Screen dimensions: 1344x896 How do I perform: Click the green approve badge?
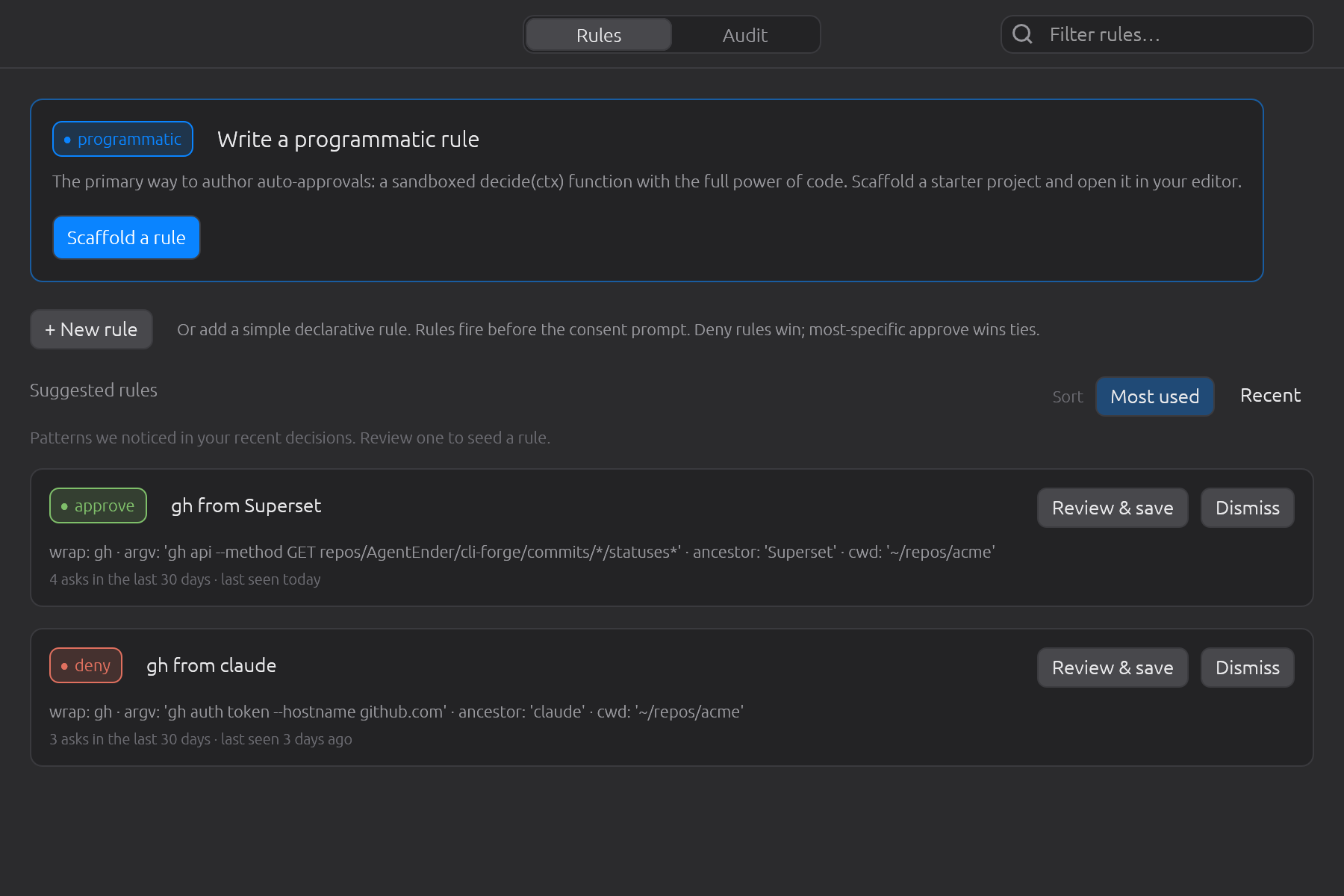pyautogui.click(x=98, y=505)
